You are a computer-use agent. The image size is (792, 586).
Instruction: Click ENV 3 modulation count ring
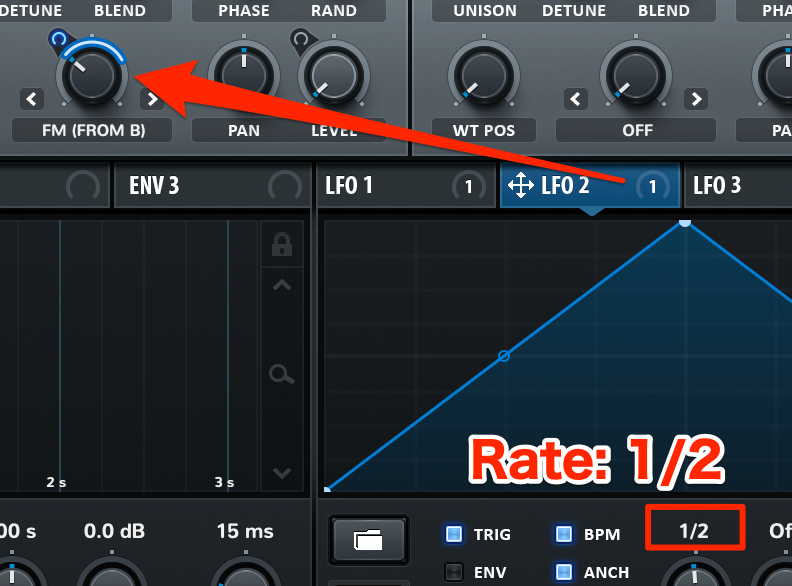tap(285, 186)
